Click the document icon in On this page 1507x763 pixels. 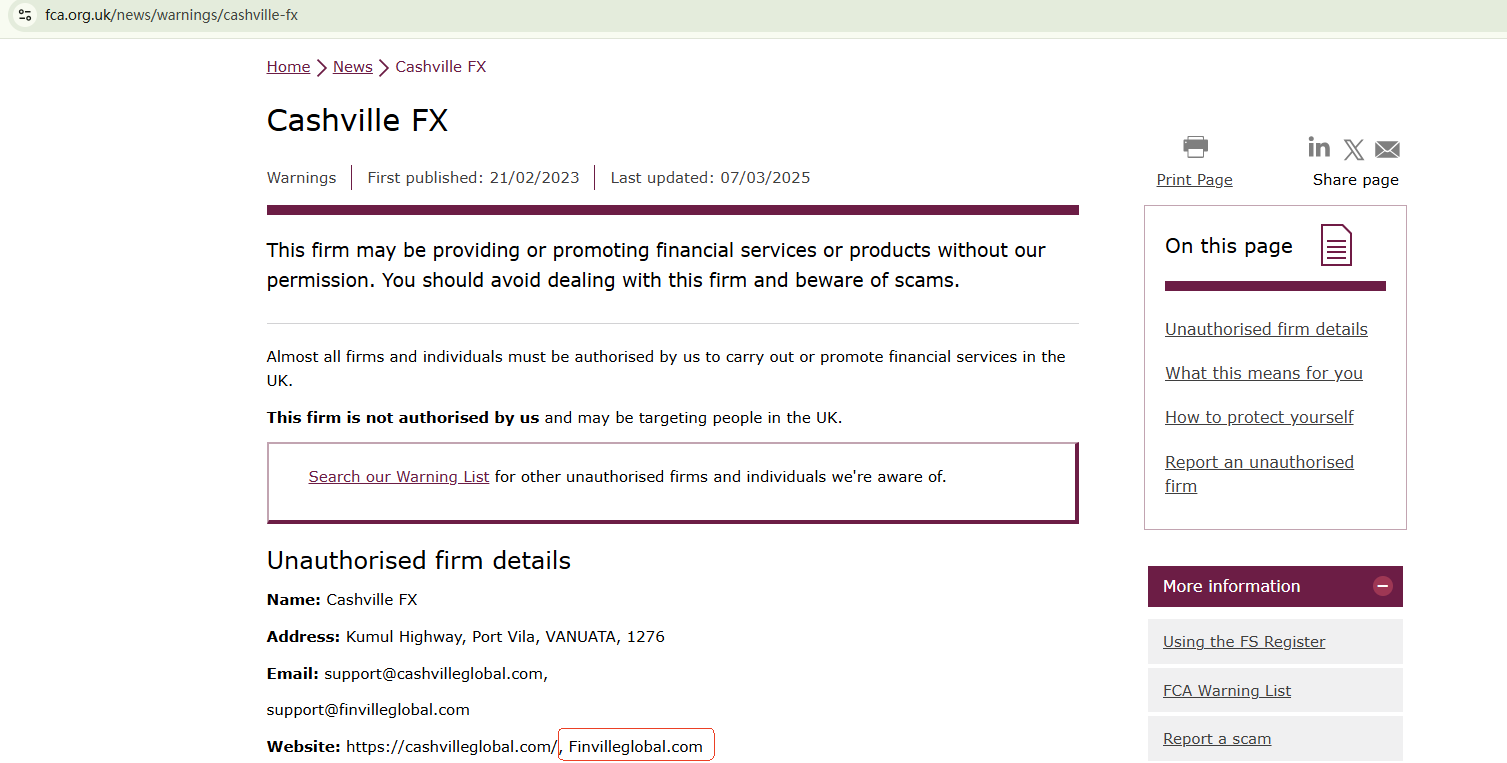point(1336,246)
